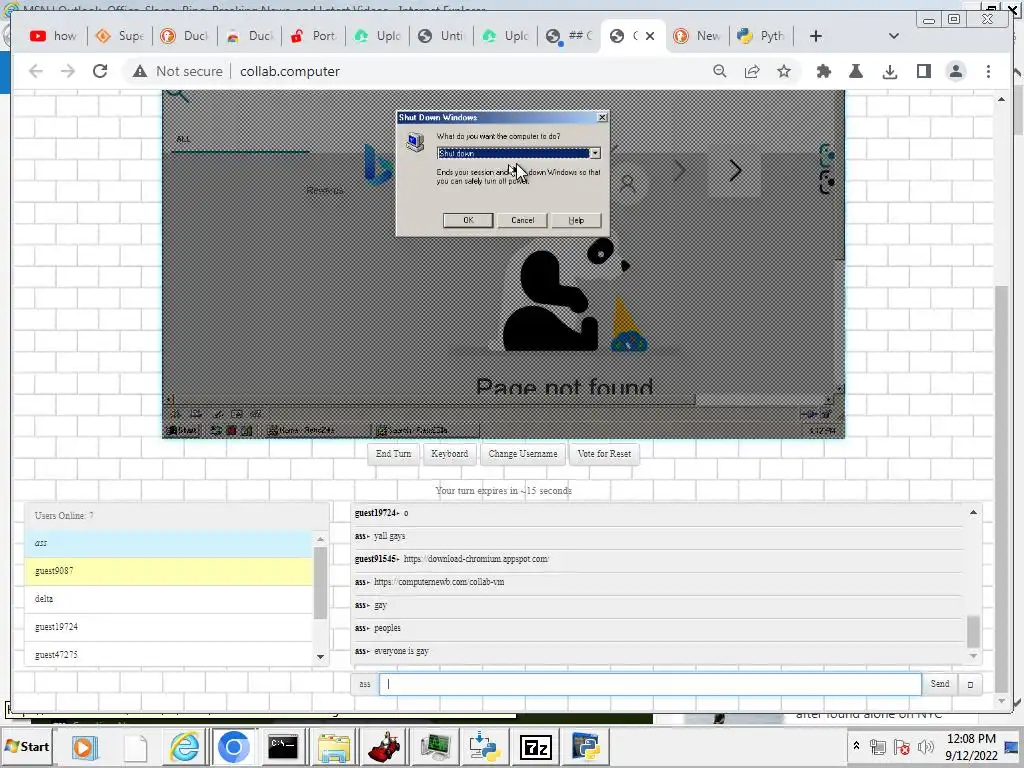This screenshot has height=768, width=1024.
Task: Open Internet Explorer from taskbar
Action: click(x=184, y=747)
